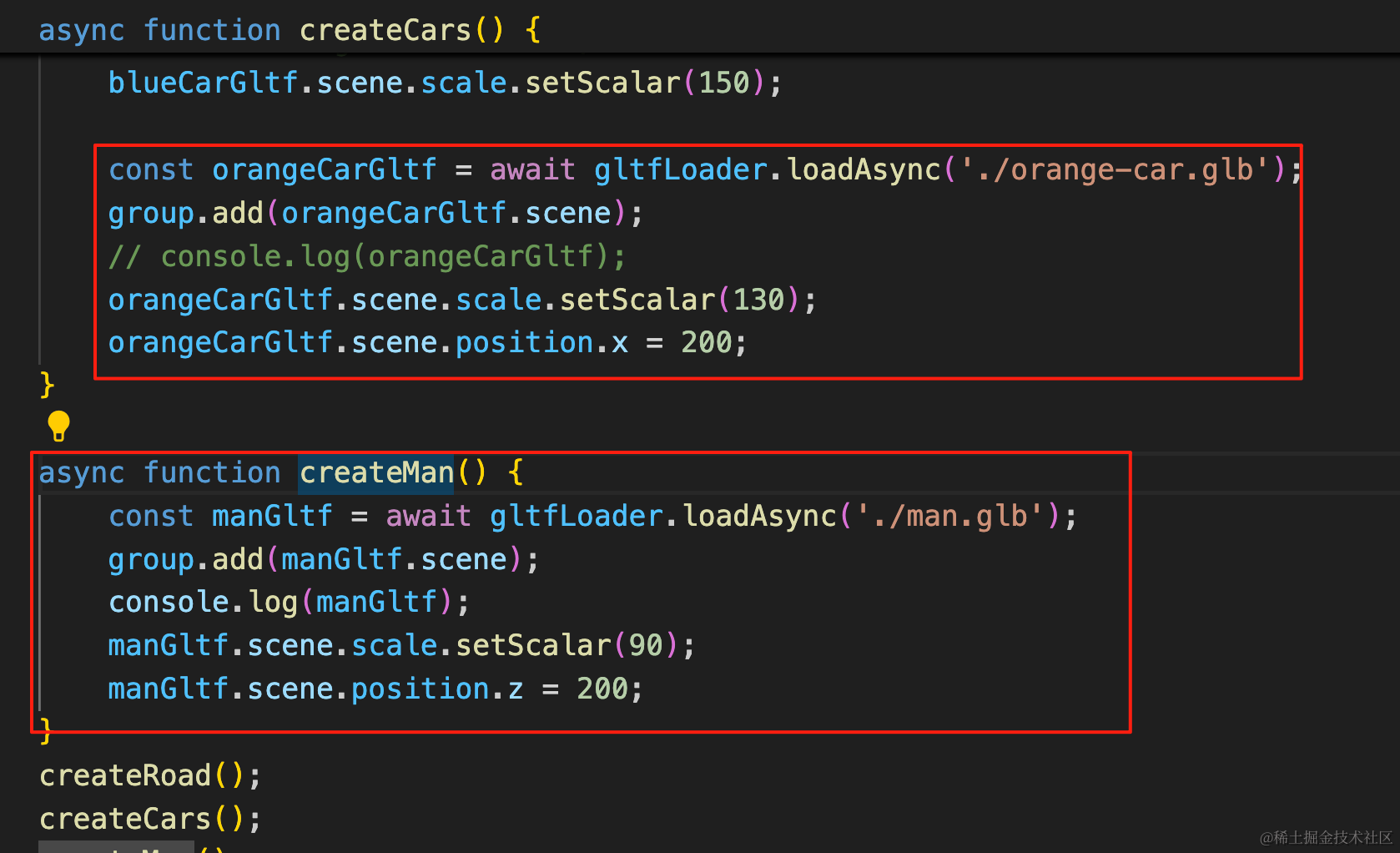Click the blueCarGltf setScalar(150) line
The width and height of the screenshot is (1400, 853).
[445, 83]
